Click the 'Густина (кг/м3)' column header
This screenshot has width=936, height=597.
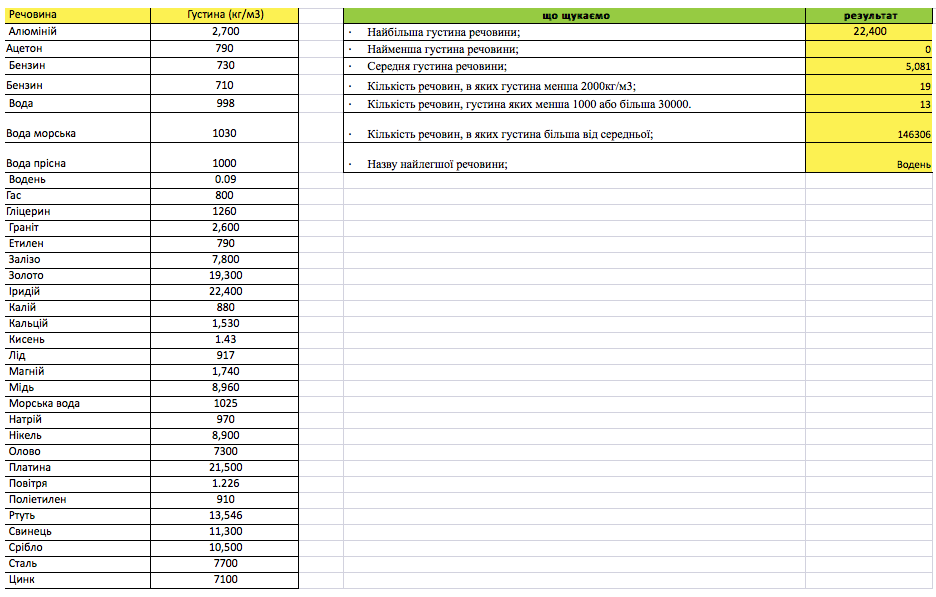coord(225,16)
